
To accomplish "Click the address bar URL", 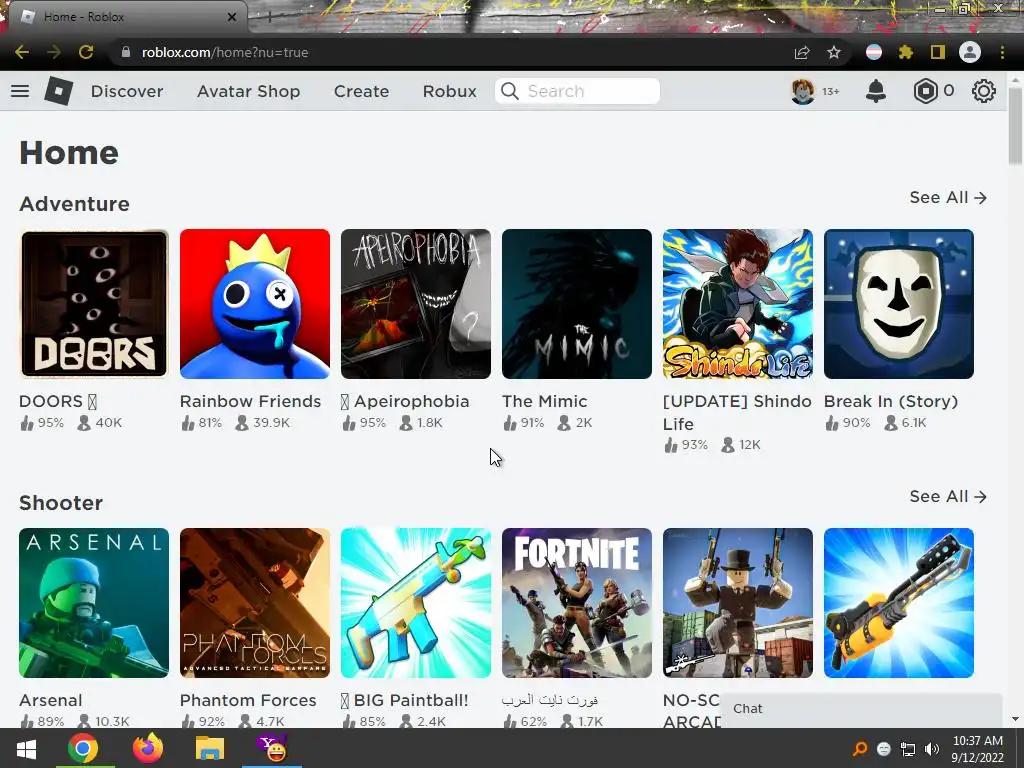I will 225,52.
